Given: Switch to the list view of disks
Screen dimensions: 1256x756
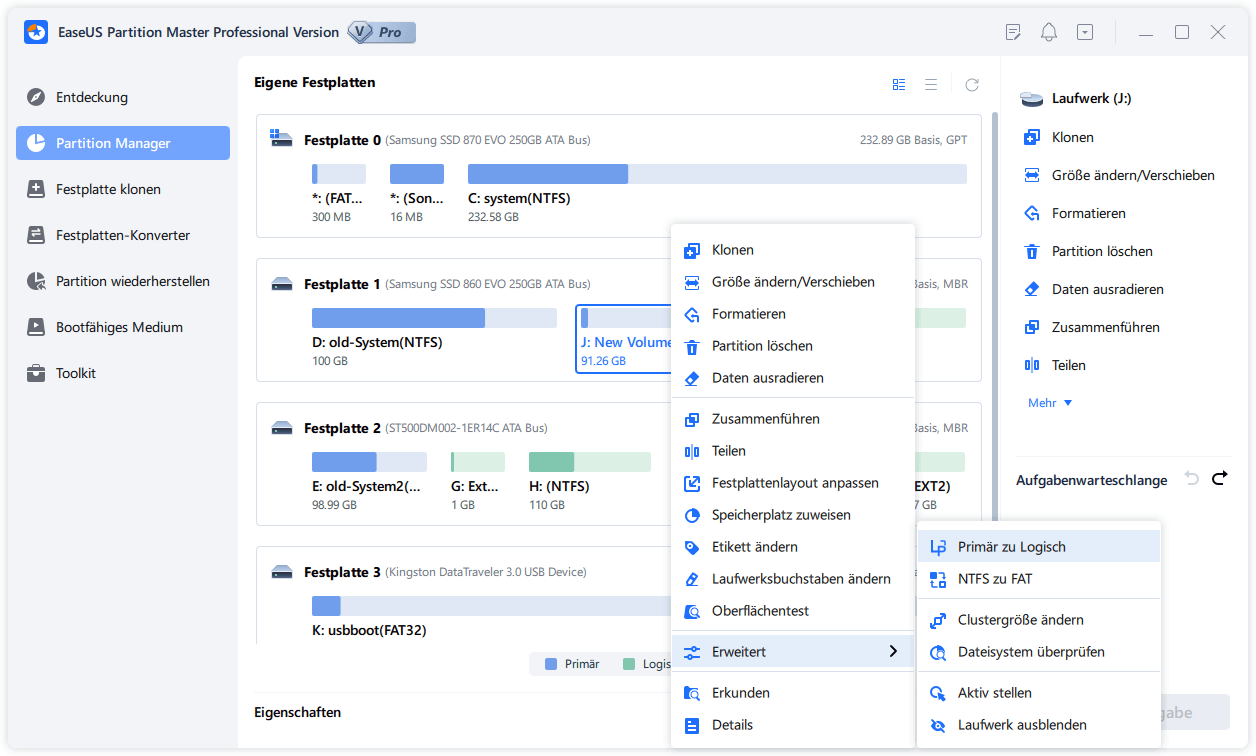Looking at the screenshot, I should click(x=931, y=85).
